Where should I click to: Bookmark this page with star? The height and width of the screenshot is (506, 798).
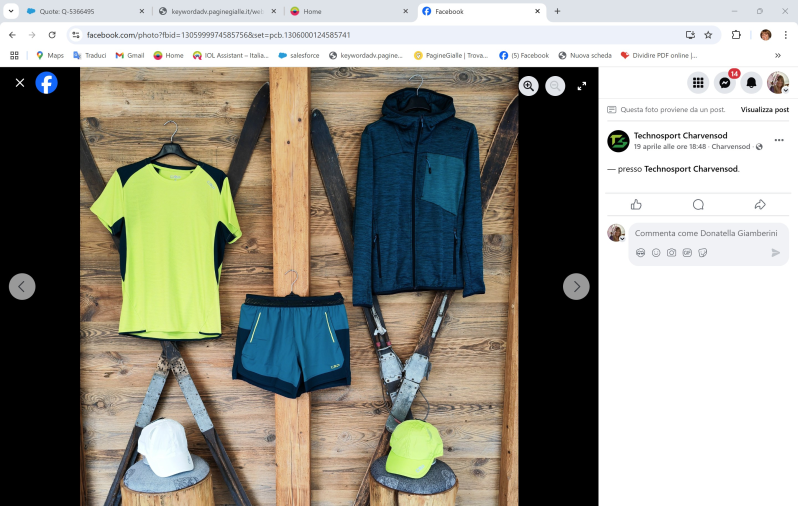tap(708, 35)
